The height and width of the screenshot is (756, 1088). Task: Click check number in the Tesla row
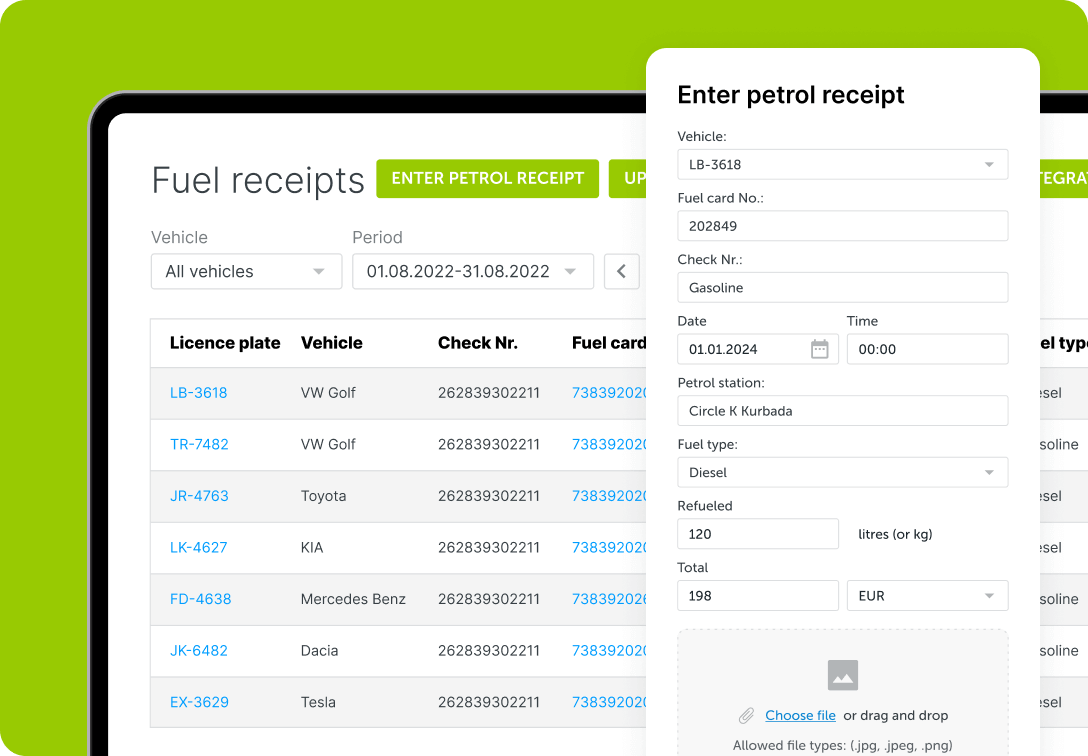pyautogui.click(x=488, y=702)
